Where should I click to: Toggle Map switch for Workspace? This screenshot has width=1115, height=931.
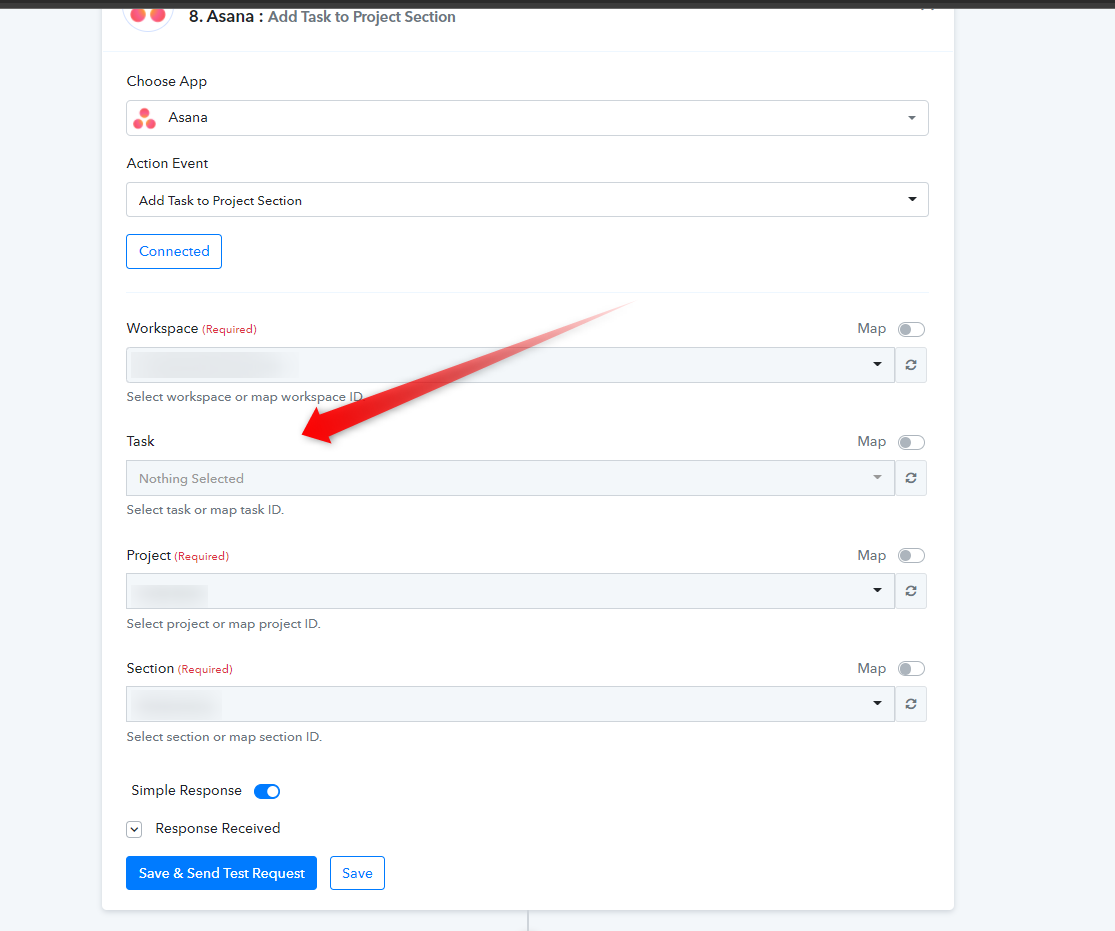[x=911, y=329]
